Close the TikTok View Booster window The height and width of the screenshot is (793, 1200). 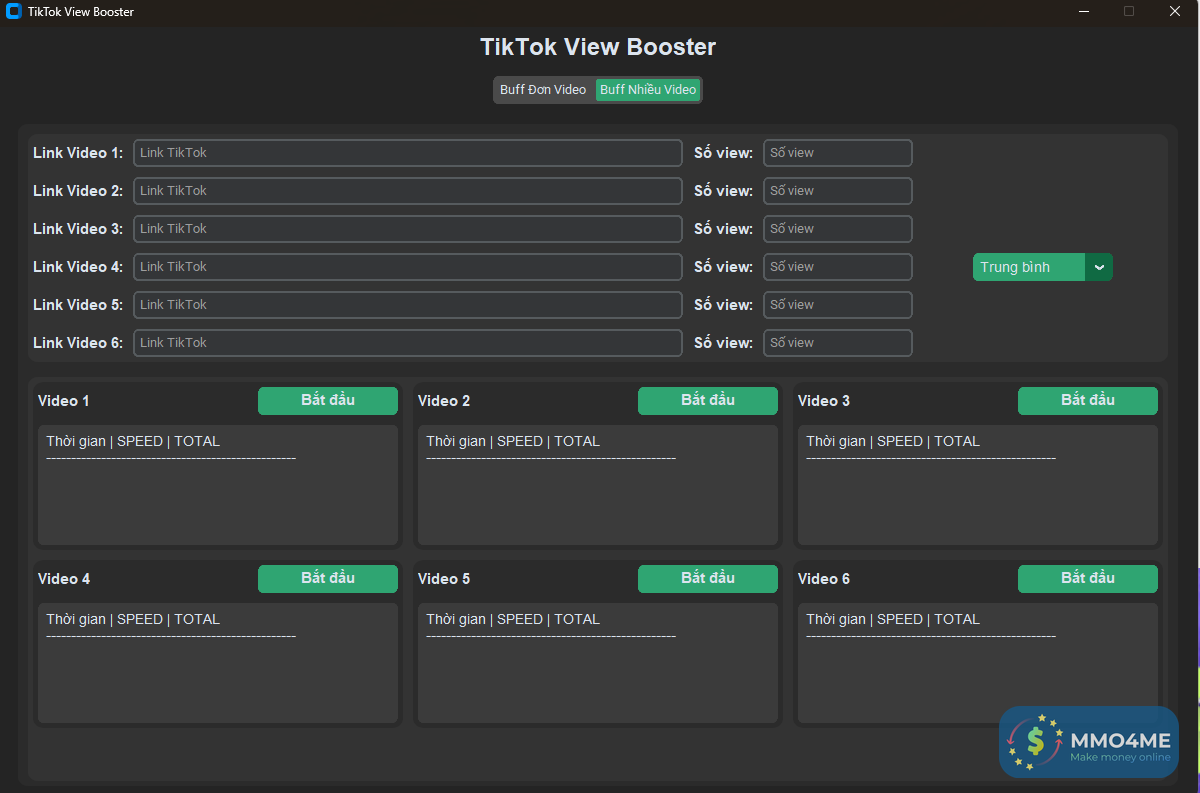coord(1175,12)
